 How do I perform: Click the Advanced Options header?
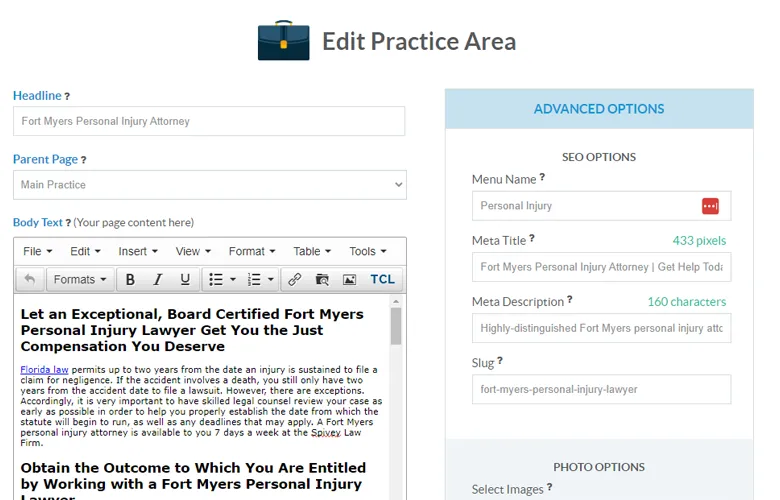click(x=599, y=109)
